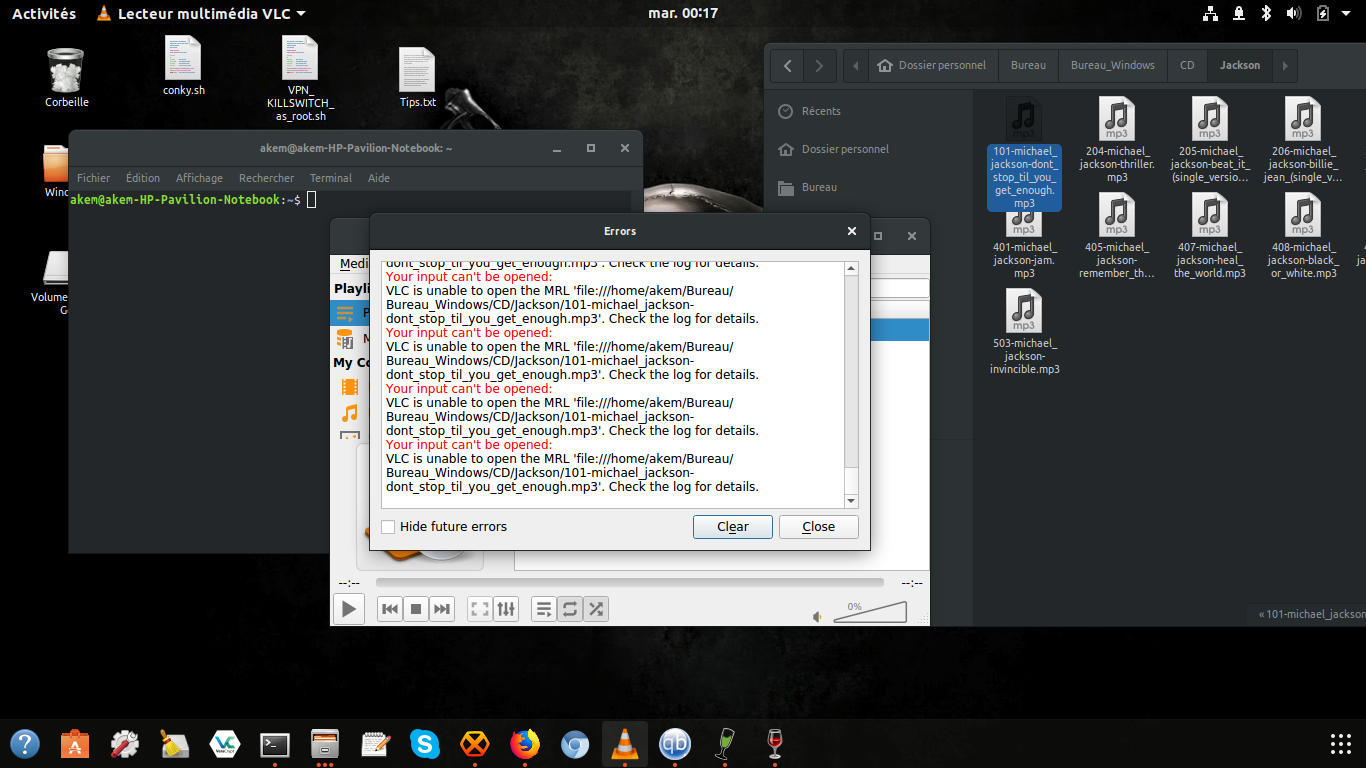Skip to next track in VLC
The image size is (1366, 768).
click(x=442, y=608)
